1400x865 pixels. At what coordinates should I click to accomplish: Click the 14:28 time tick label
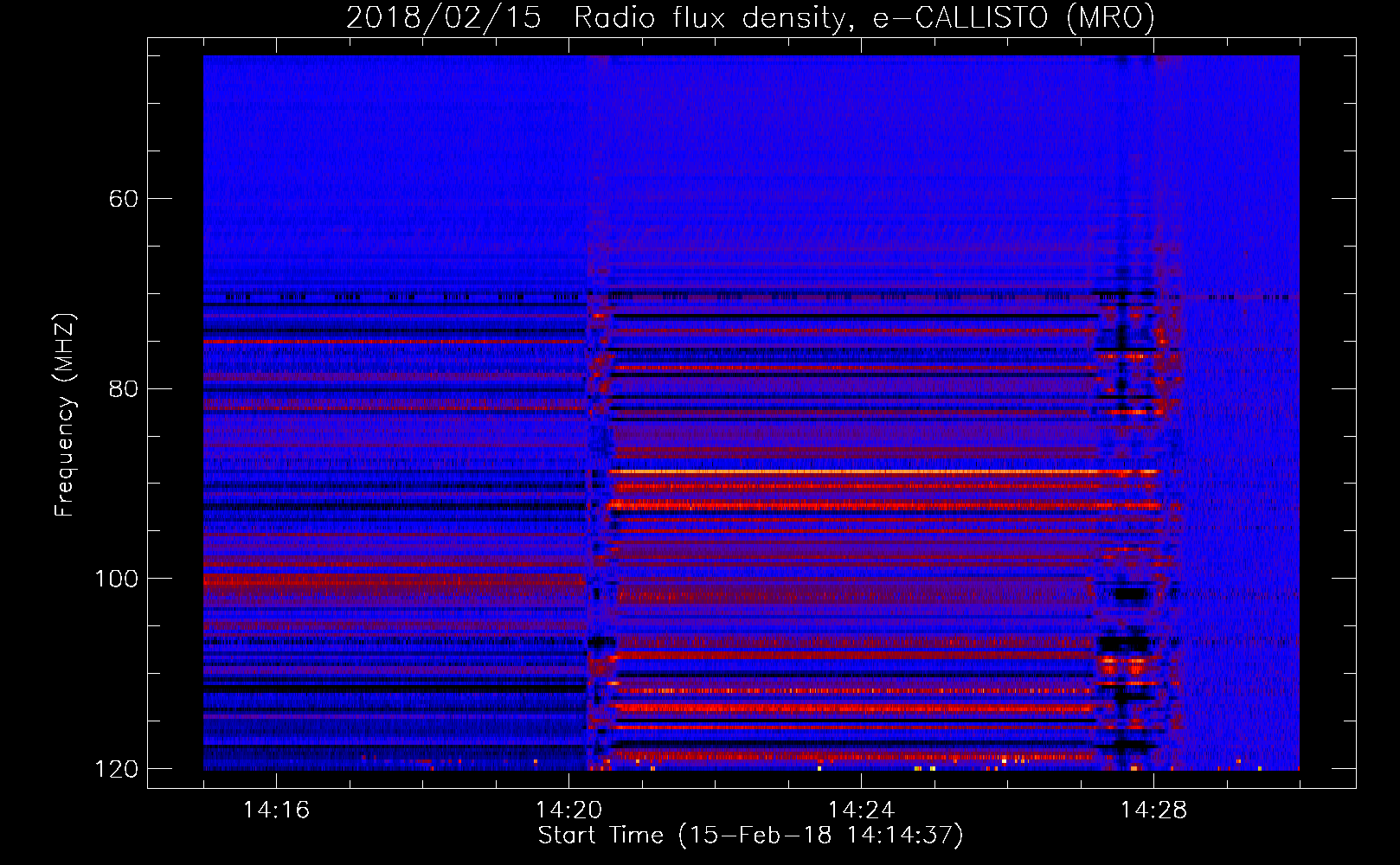pos(1153,810)
